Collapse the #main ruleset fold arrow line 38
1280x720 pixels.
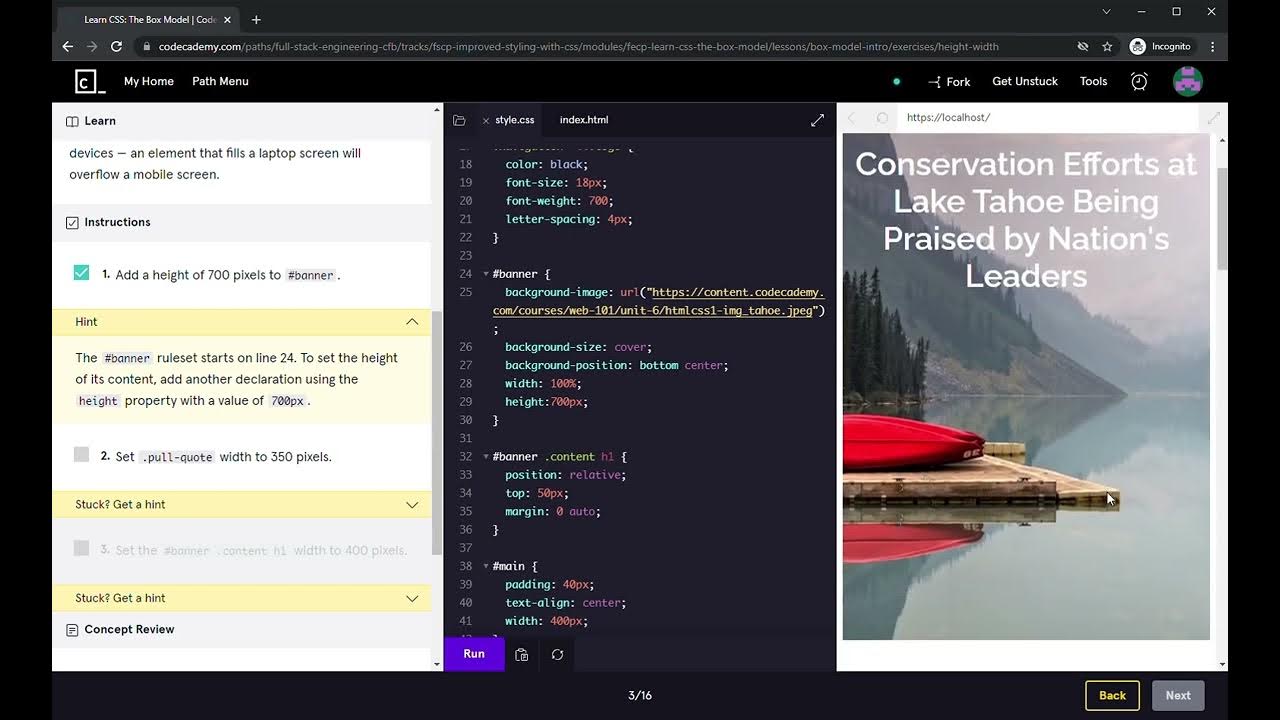pos(486,566)
